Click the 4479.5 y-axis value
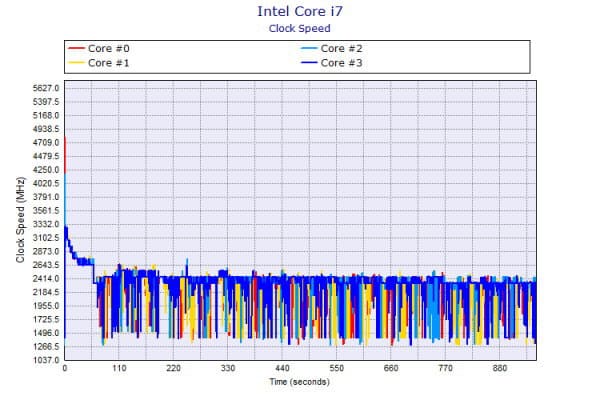 click(x=46, y=156)
